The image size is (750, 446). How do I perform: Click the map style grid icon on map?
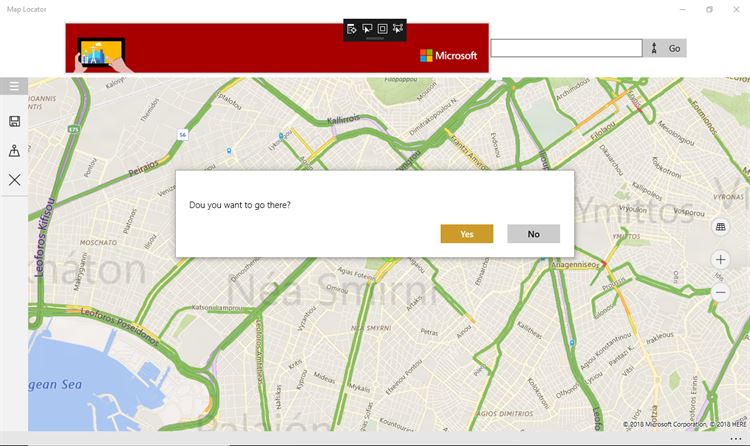720,227
